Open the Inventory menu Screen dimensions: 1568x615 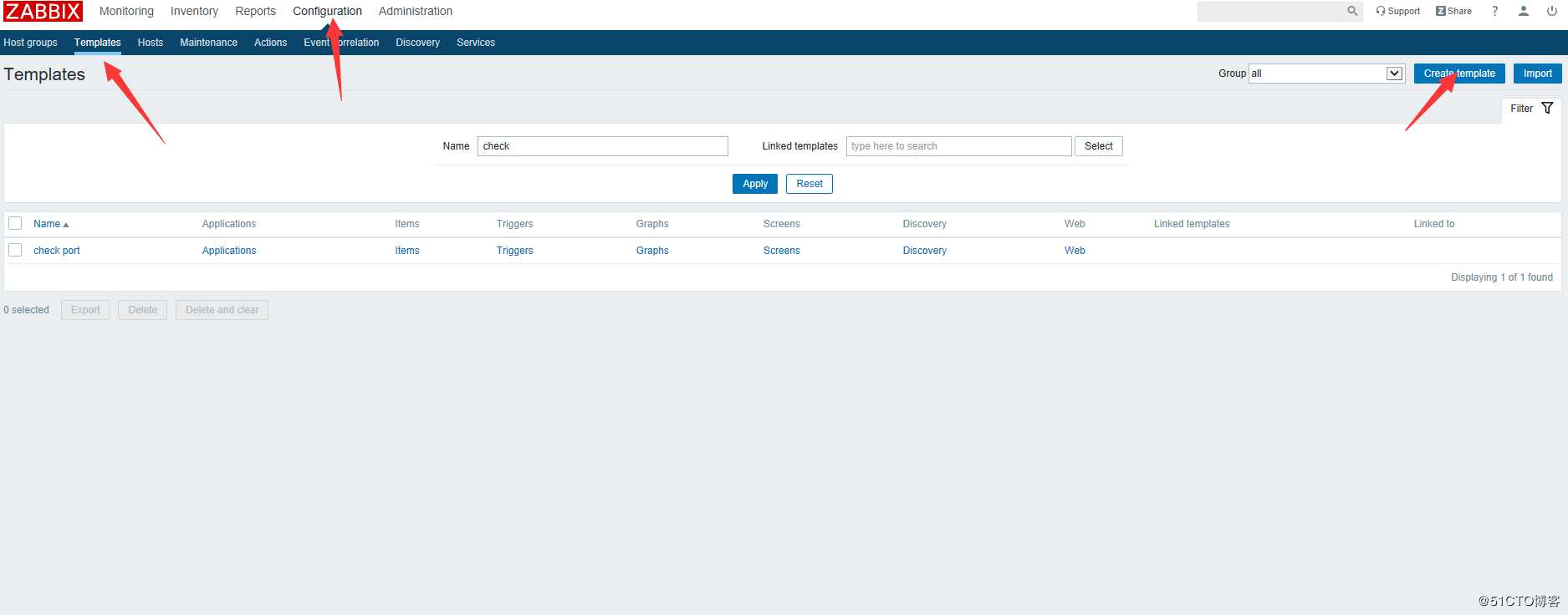(x=194, y=11)
